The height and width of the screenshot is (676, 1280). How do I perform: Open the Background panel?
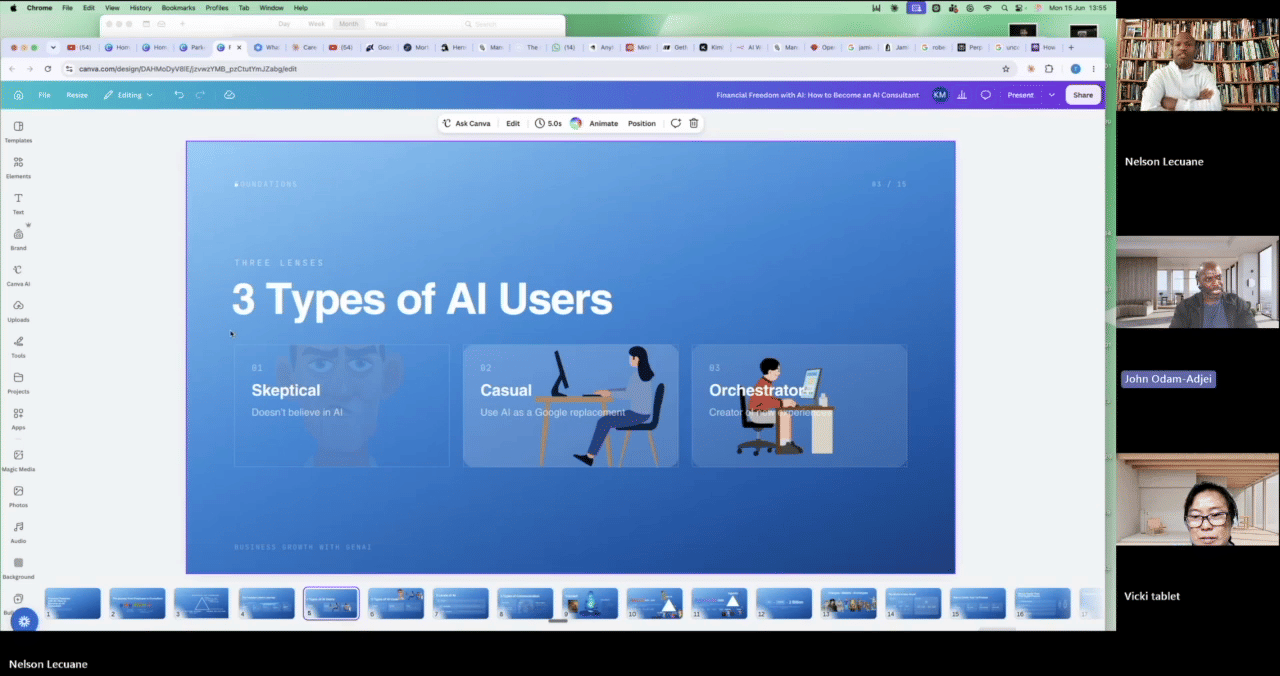point(18,568)
